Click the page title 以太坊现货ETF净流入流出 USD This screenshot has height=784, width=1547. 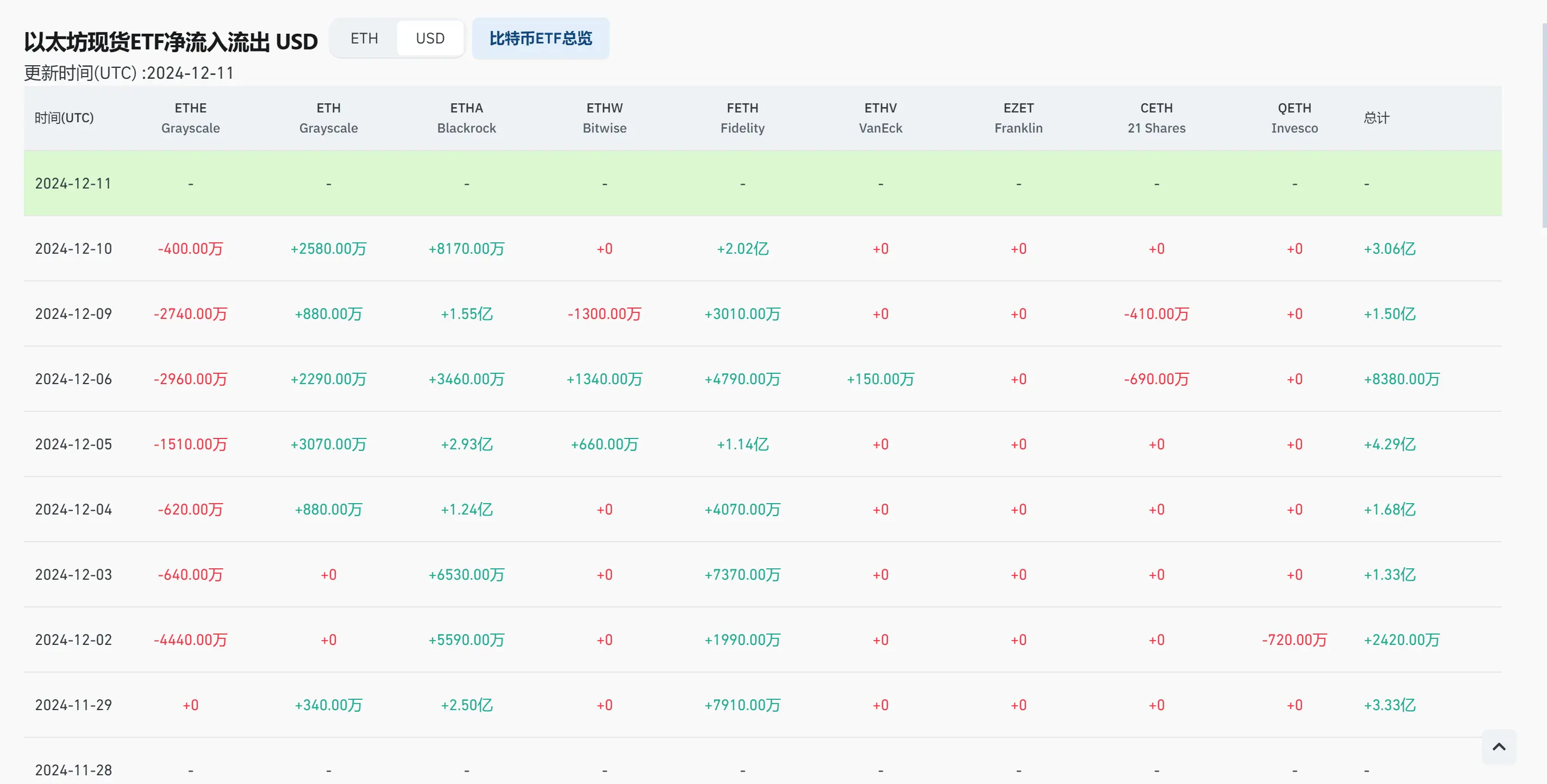click(171, 42)
